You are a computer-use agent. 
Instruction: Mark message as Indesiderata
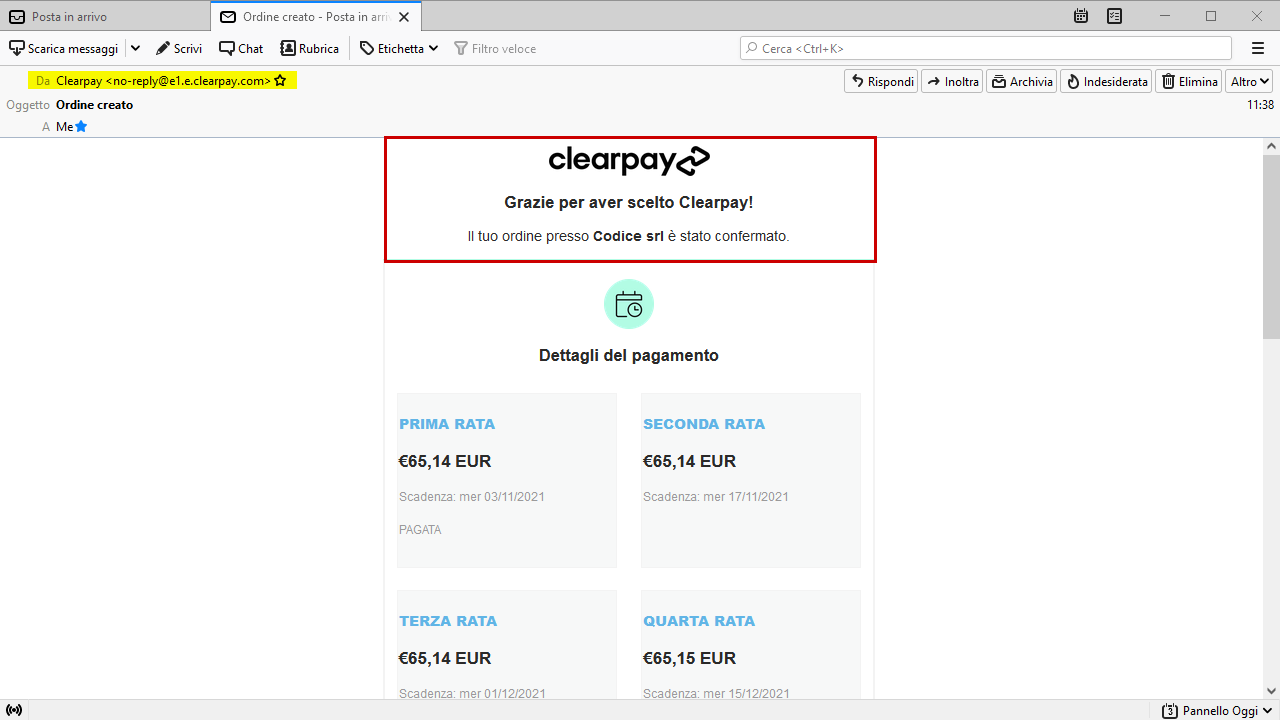click(x=1106, y=82)
